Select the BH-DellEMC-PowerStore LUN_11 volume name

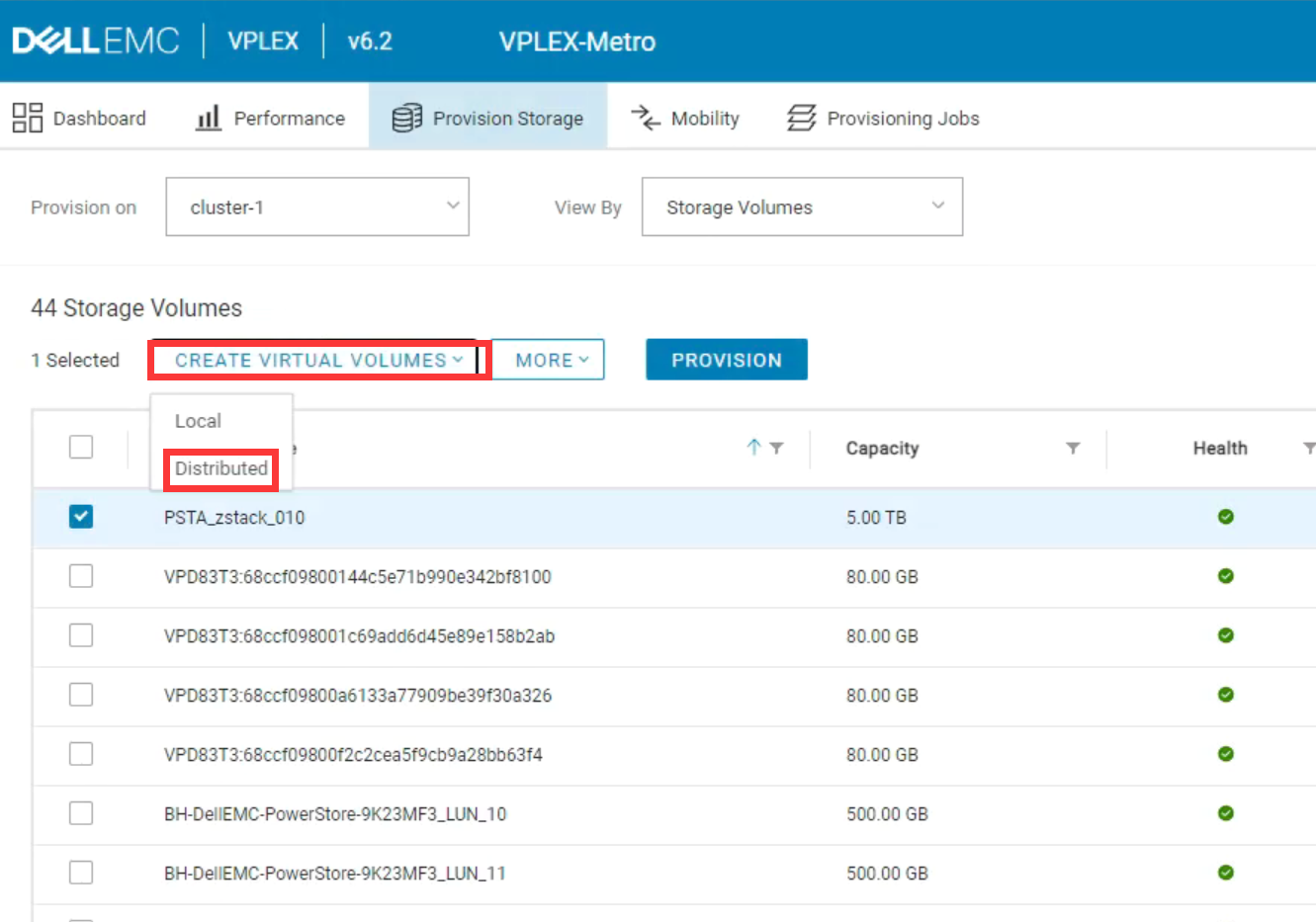(x=334, y=873)
